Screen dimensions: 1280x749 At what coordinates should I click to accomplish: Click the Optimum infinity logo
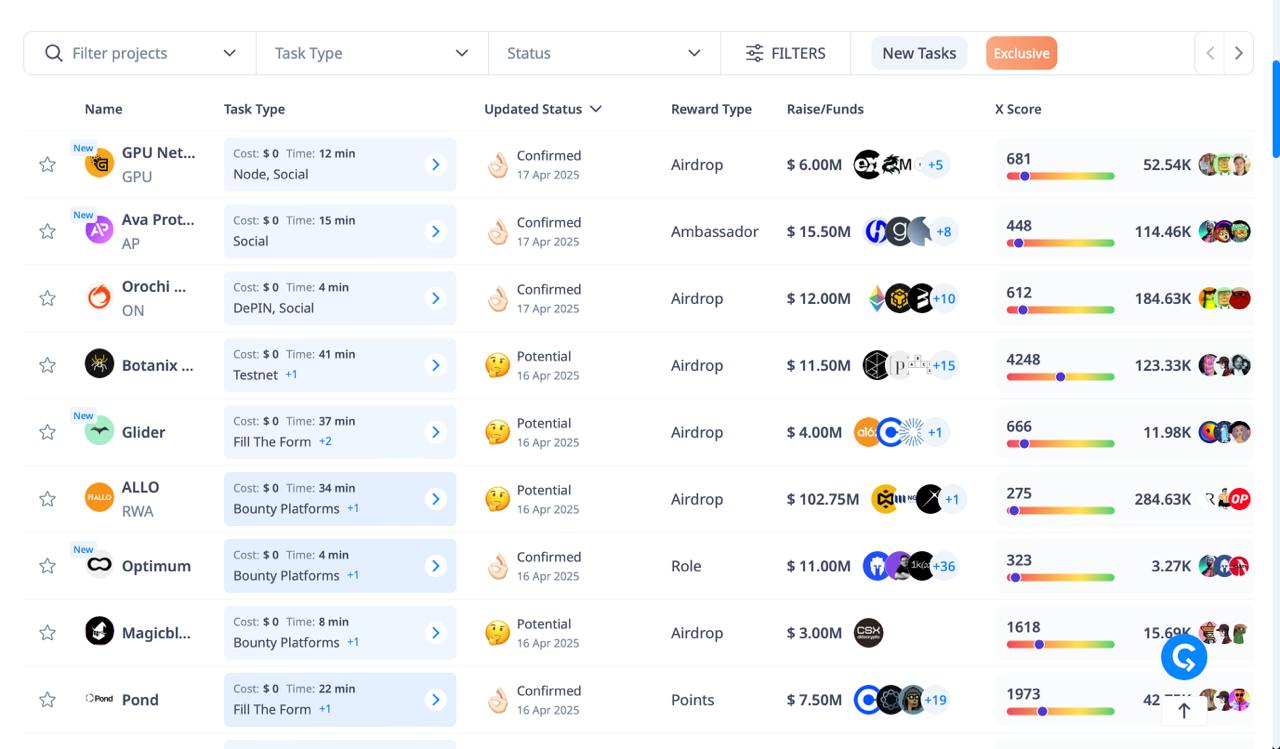[99, 565]
